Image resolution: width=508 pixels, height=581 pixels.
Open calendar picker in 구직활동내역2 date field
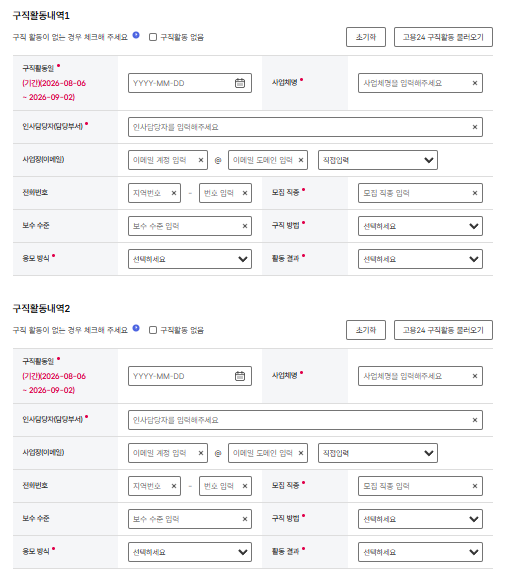pos(240,376)
